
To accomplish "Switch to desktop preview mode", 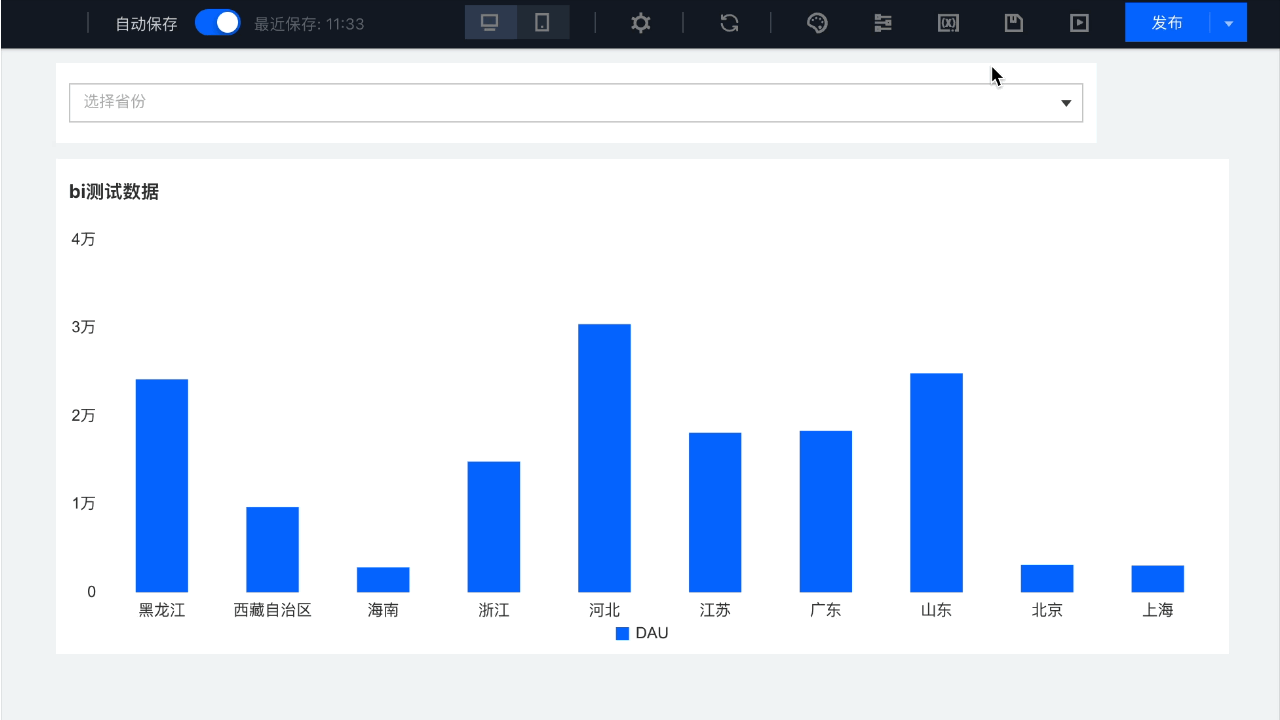I will [490, 22].
